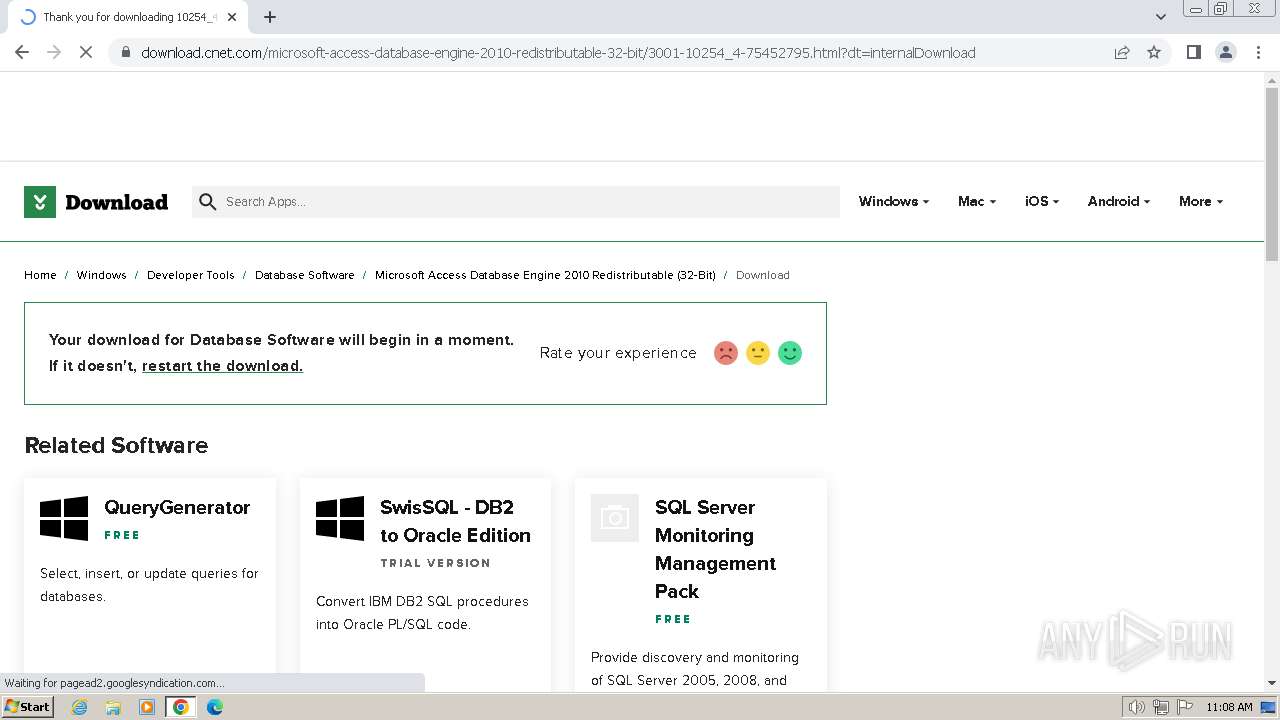
Task: Click restart the download link
Action: click(x=222, y=366)
